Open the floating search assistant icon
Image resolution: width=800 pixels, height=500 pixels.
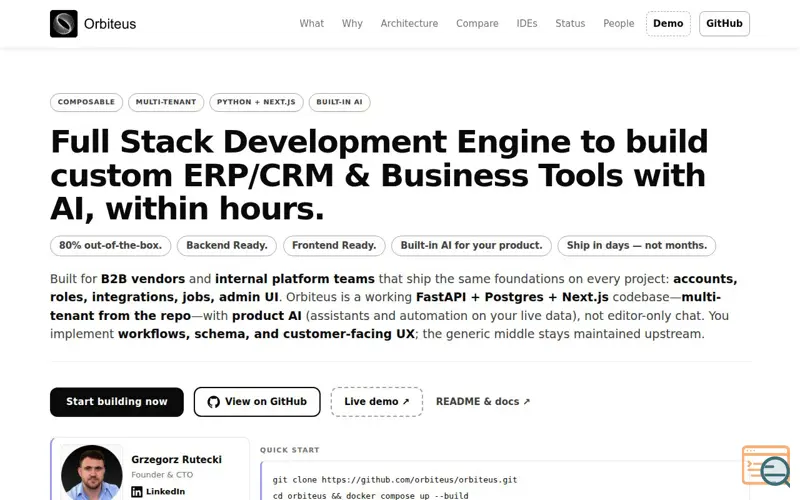pos(766,466)
